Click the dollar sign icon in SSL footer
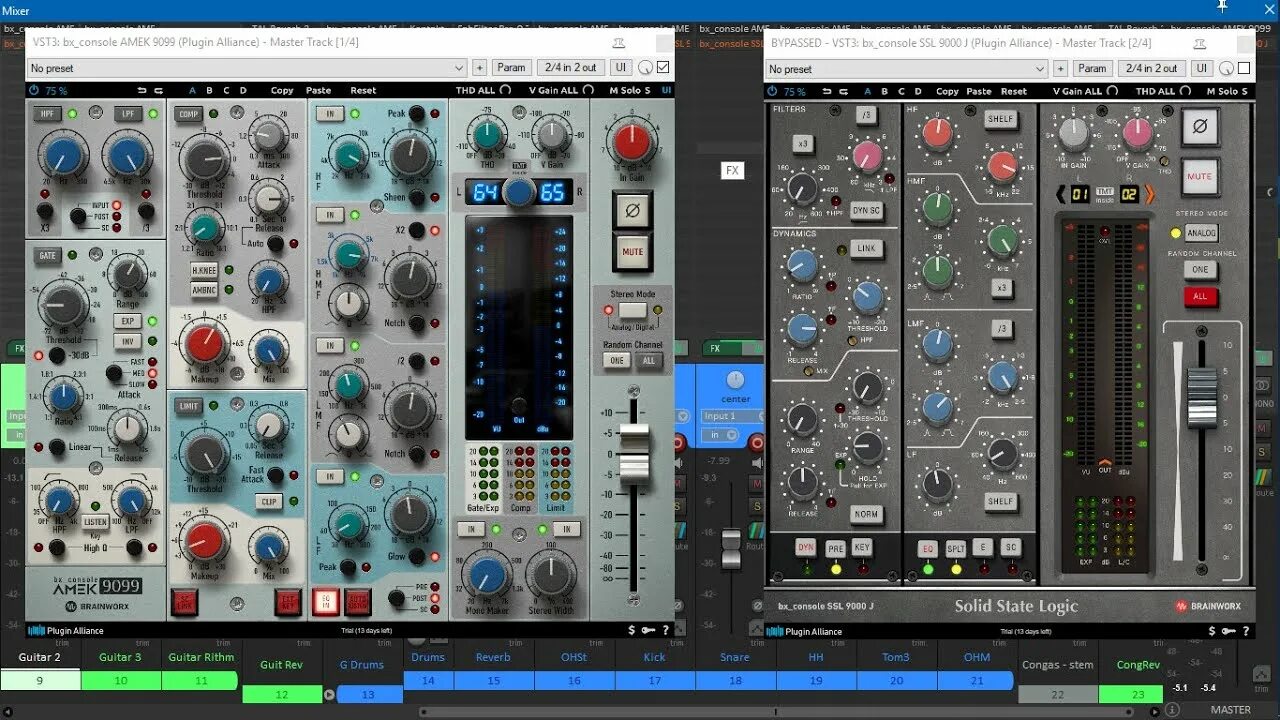 [x=1213, y=631]
